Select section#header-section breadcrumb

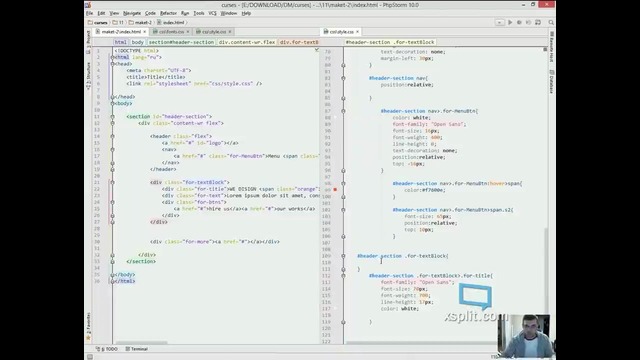click(181, 42)
